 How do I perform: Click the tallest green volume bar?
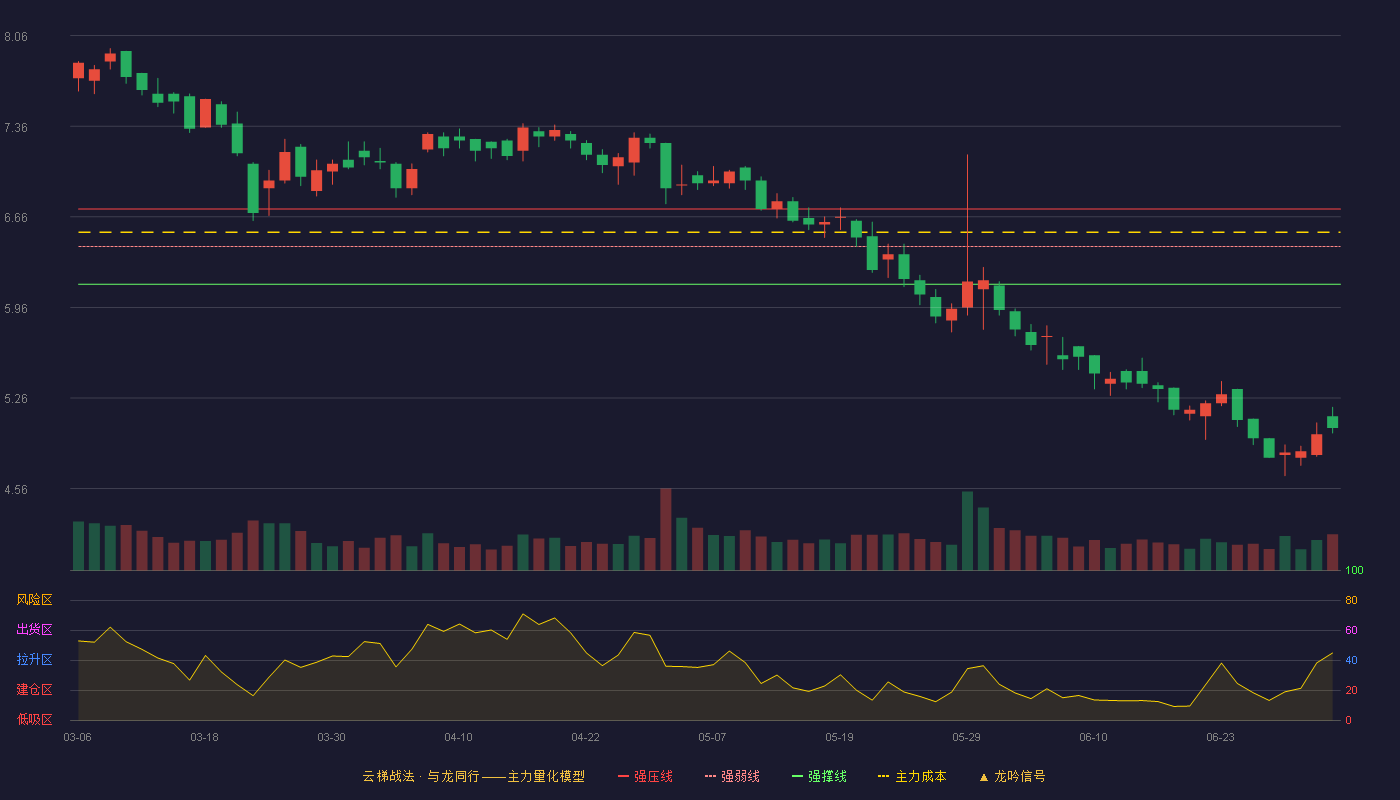click(967, 531)
